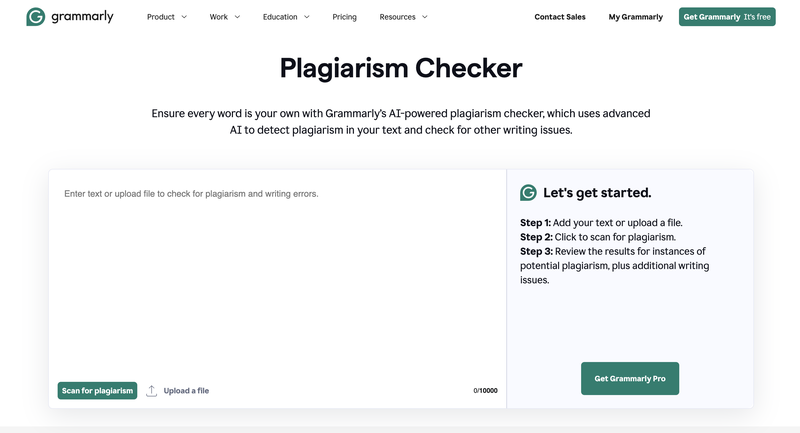This screenshot has width=800, height=433.
Task: Open My Grammarly
Action: tap(635, 17)
